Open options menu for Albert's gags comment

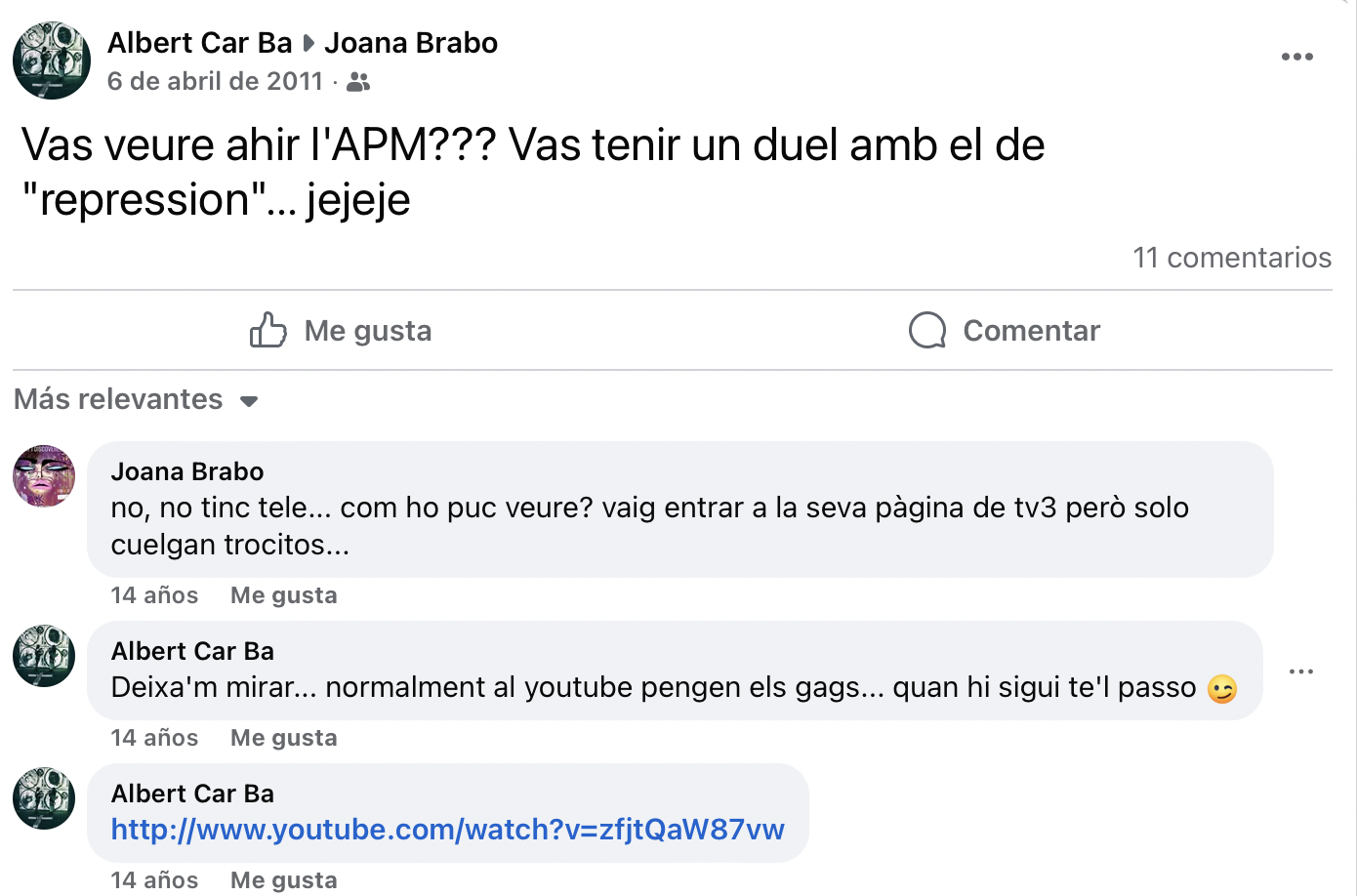[1300, 672]
